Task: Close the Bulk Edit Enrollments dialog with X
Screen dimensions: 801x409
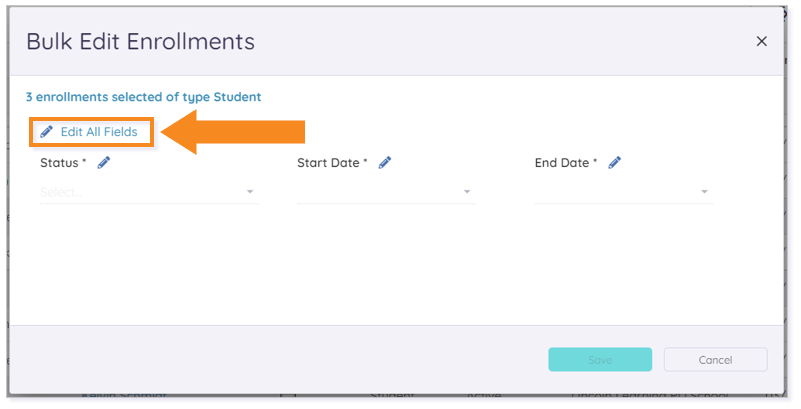Action: click(761, 41)
